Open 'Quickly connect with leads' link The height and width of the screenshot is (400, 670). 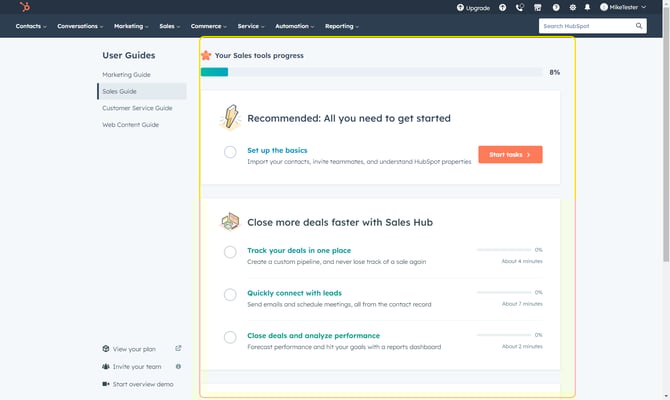[x=295, y=293]
